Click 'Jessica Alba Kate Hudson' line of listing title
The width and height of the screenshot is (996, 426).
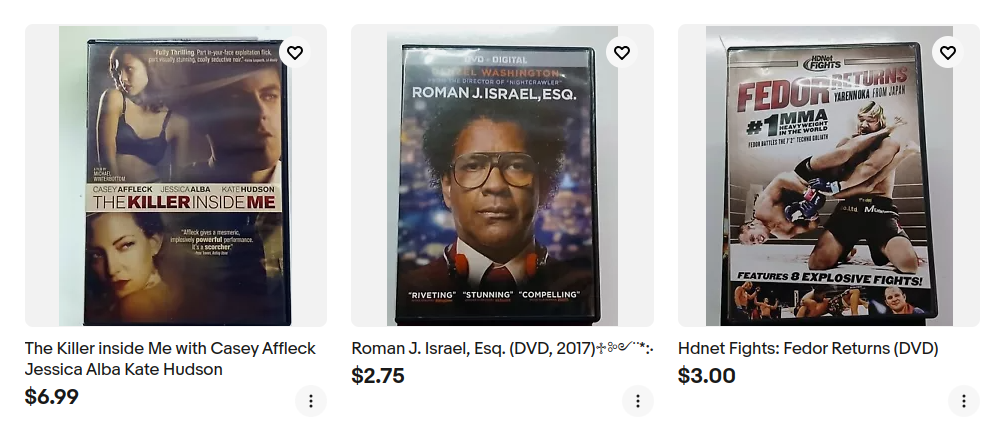pyautogui.click(x=124, y=370)
